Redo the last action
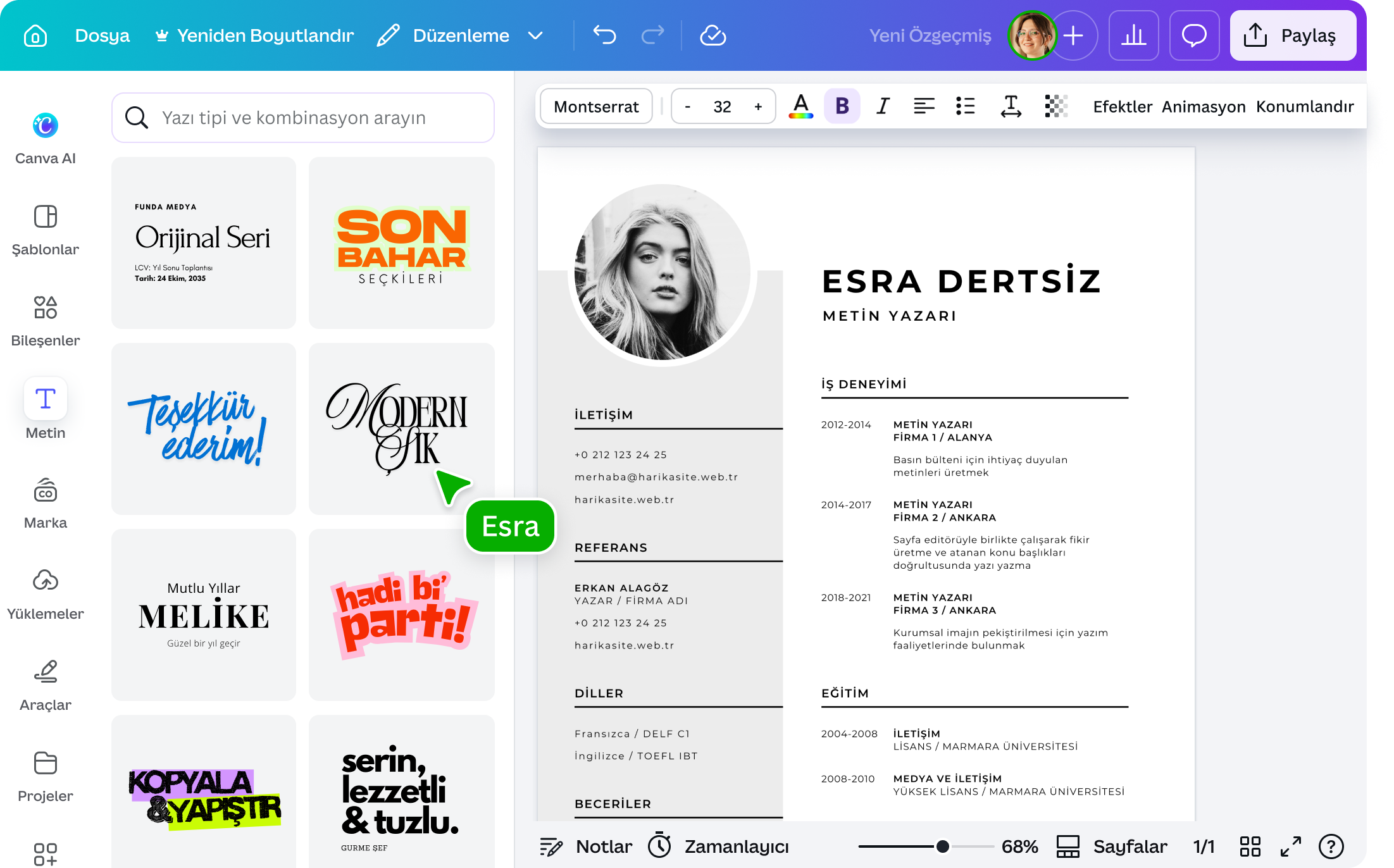Screen dimensions: 1394x868 [x=652, y=35]
